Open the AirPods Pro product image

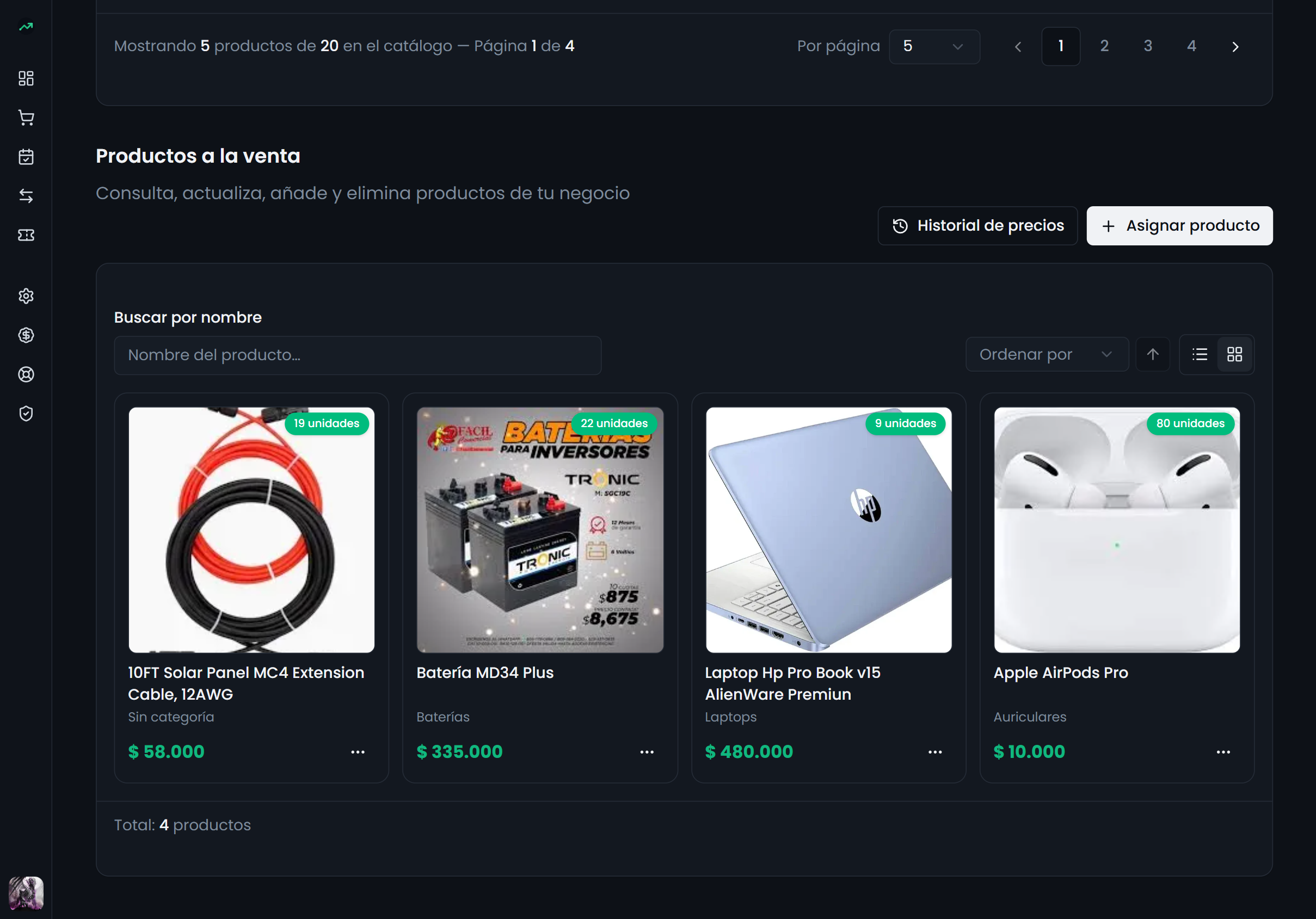click(x=1117, y=530)
